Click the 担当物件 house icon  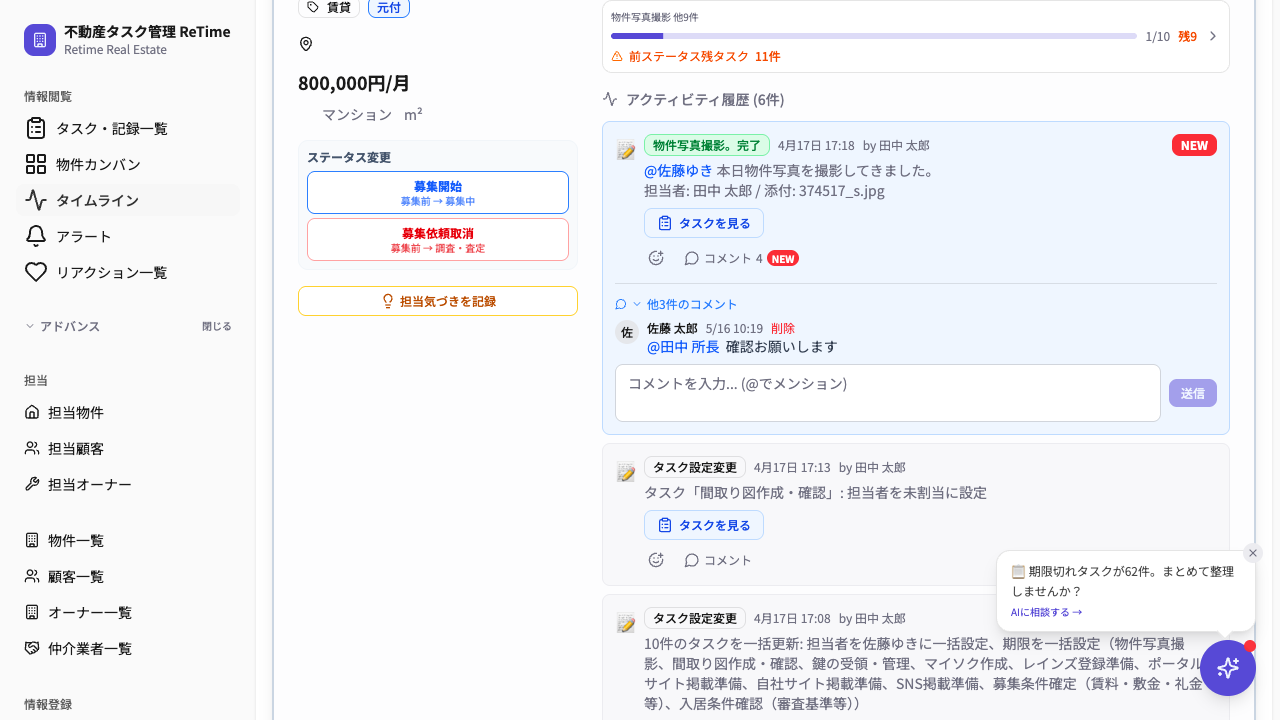[32, 412]
